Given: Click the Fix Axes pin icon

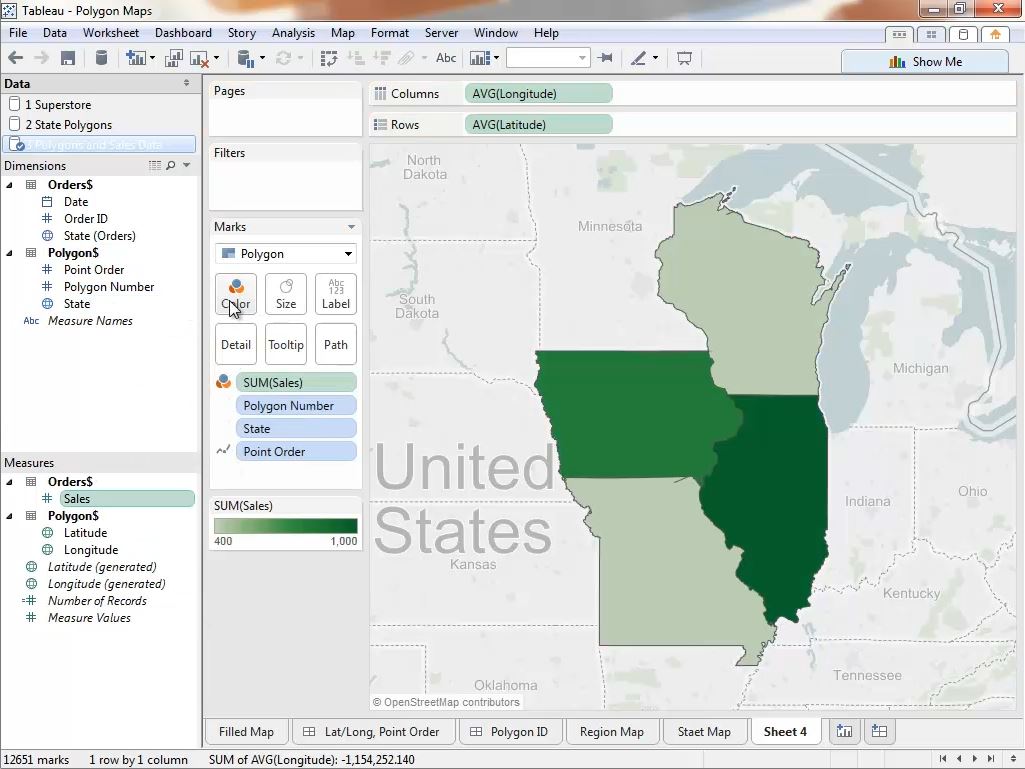Looking at the screenshot, I should click(605, 59).
